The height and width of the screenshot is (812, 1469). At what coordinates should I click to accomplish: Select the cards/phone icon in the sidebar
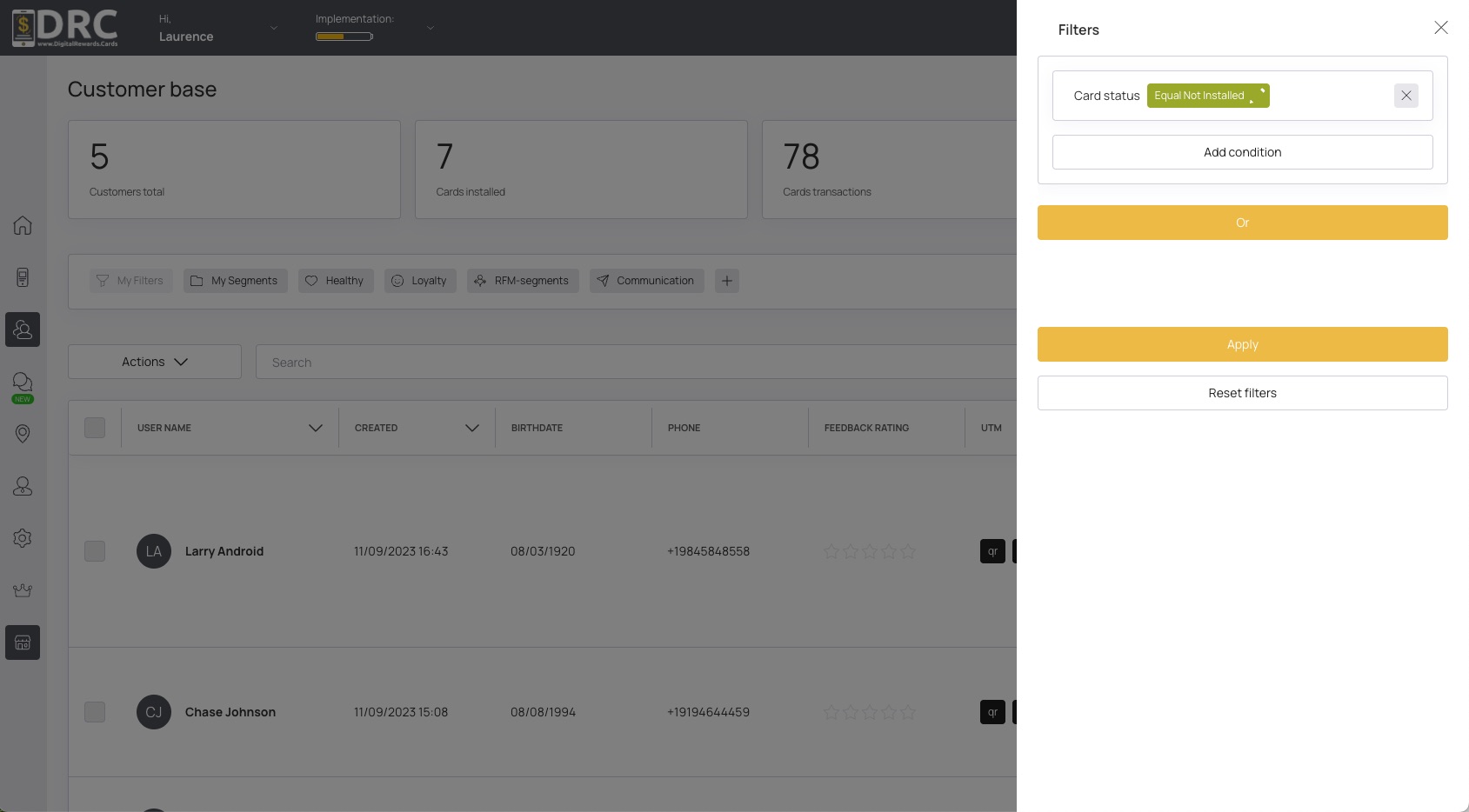click(x=22, y=277)
